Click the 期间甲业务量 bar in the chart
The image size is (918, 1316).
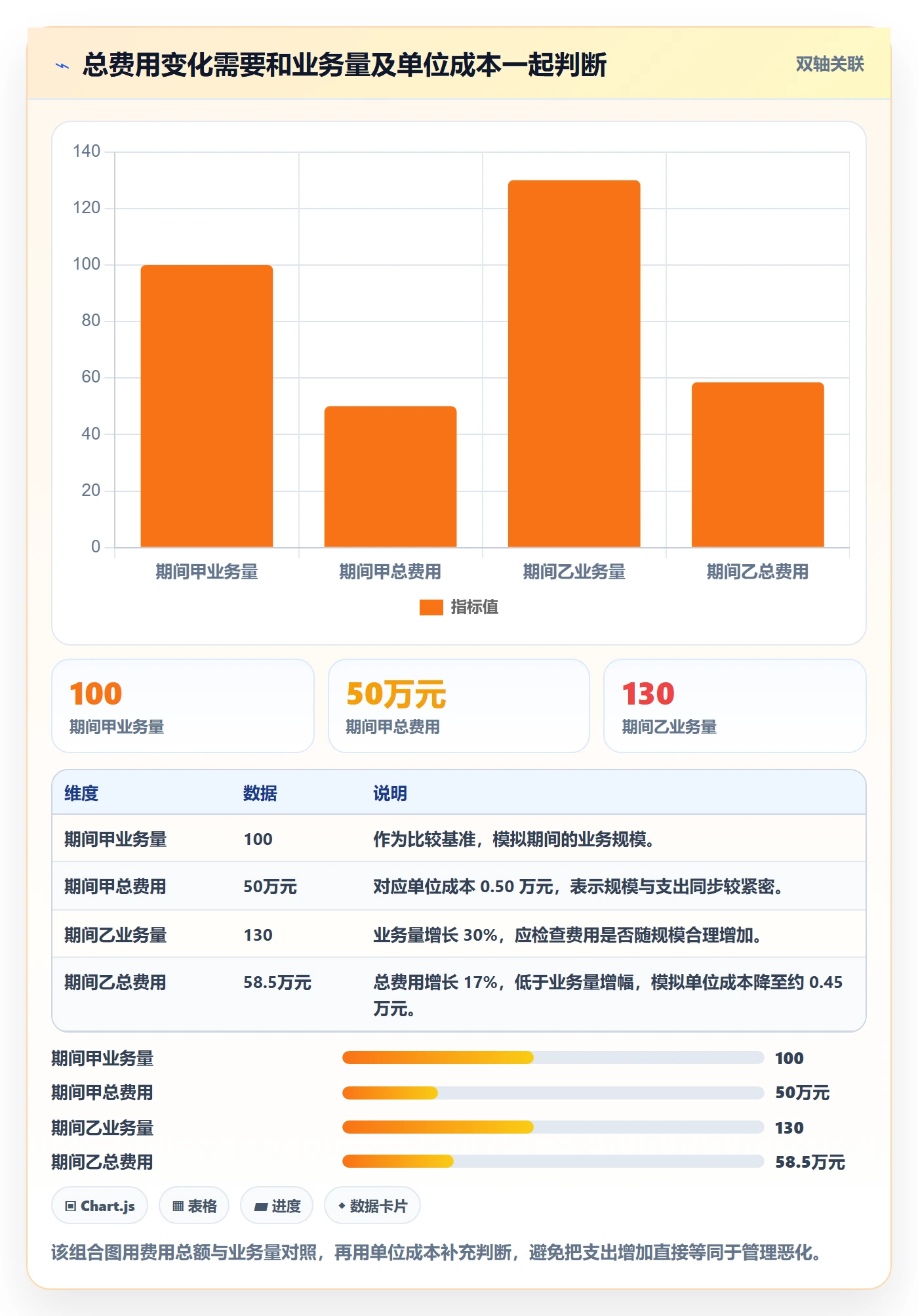pyautogui.click(x=207, y=406)
